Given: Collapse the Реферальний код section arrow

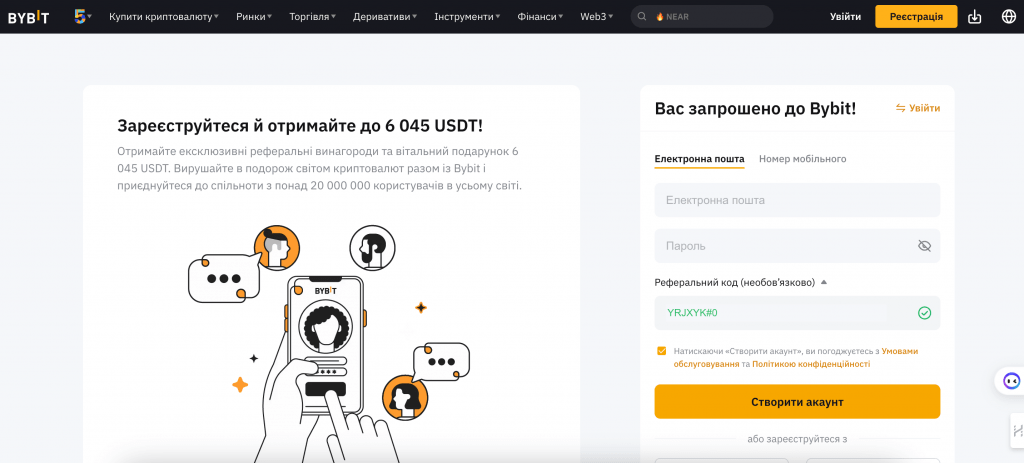Looking at the screenshot, I should pos(824,283).
